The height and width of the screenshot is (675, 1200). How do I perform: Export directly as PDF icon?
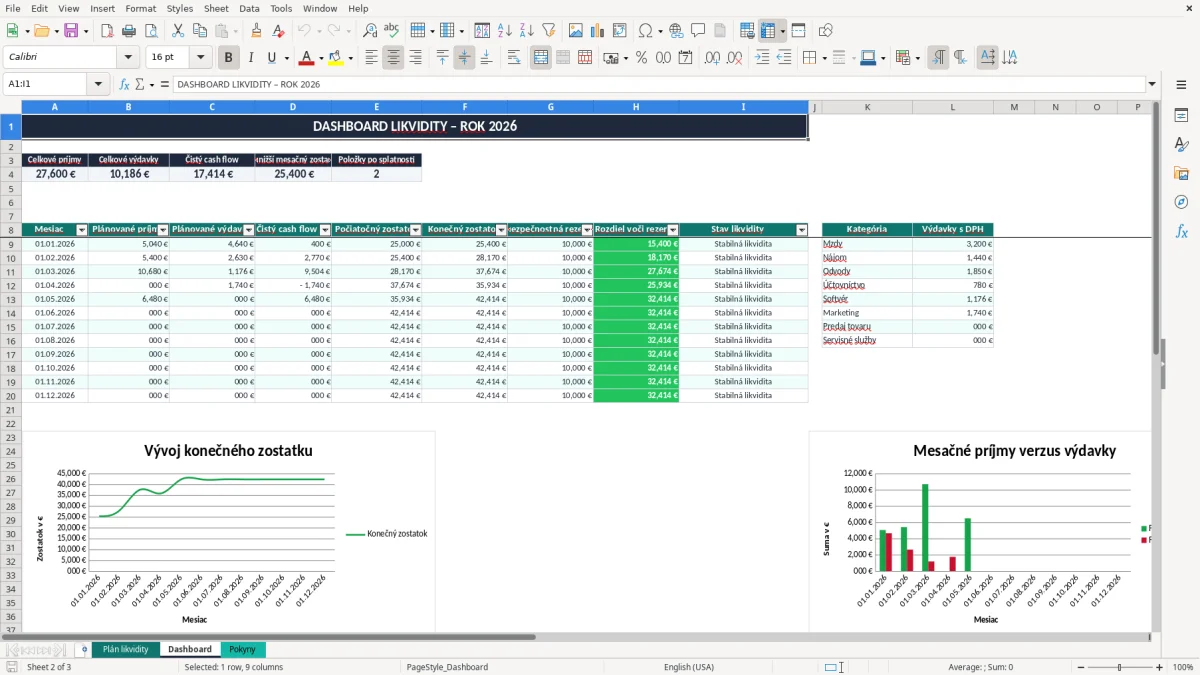coord(109,31)
